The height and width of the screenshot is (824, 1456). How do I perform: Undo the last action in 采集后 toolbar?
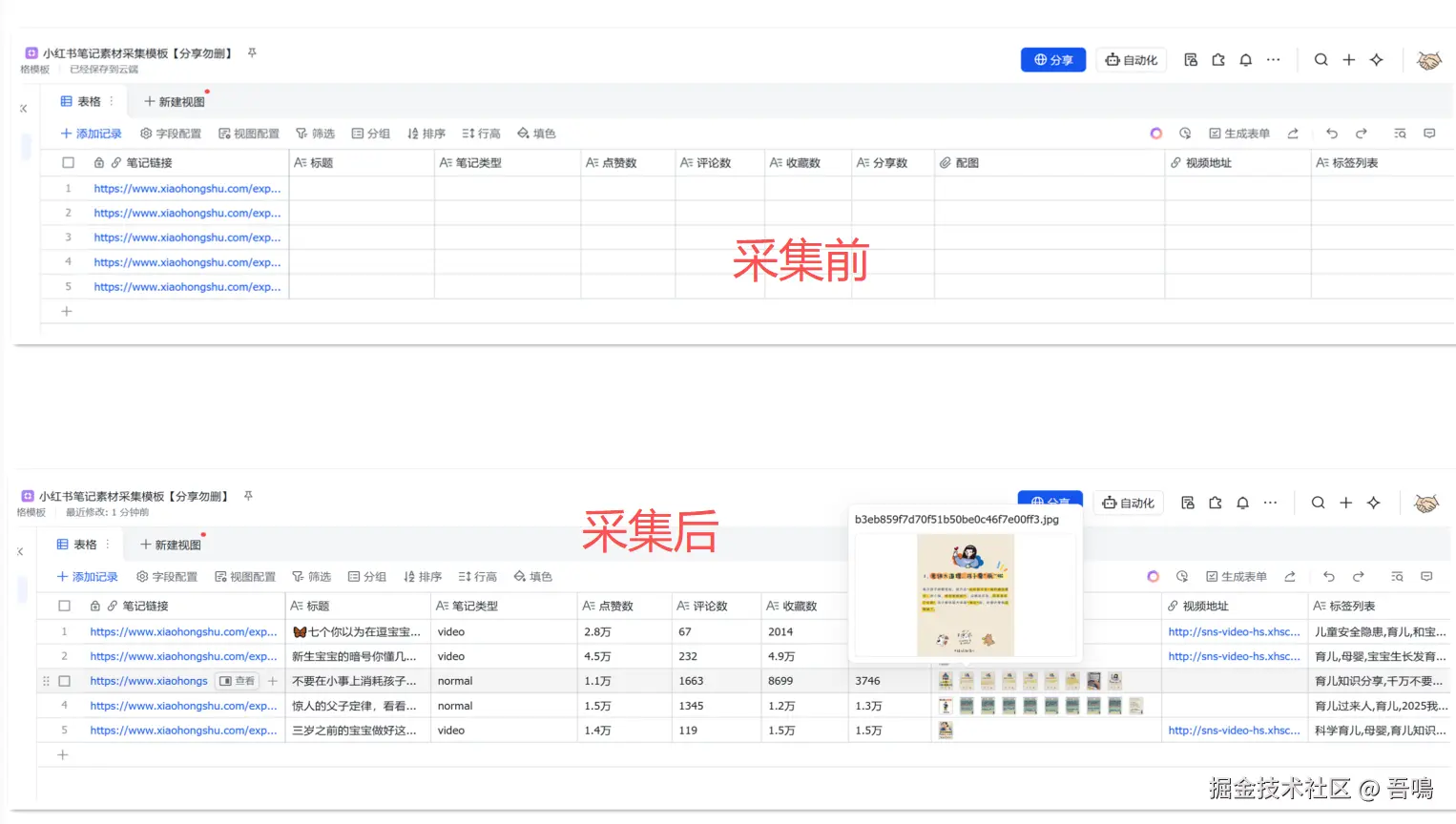[x=1329, y=577]
